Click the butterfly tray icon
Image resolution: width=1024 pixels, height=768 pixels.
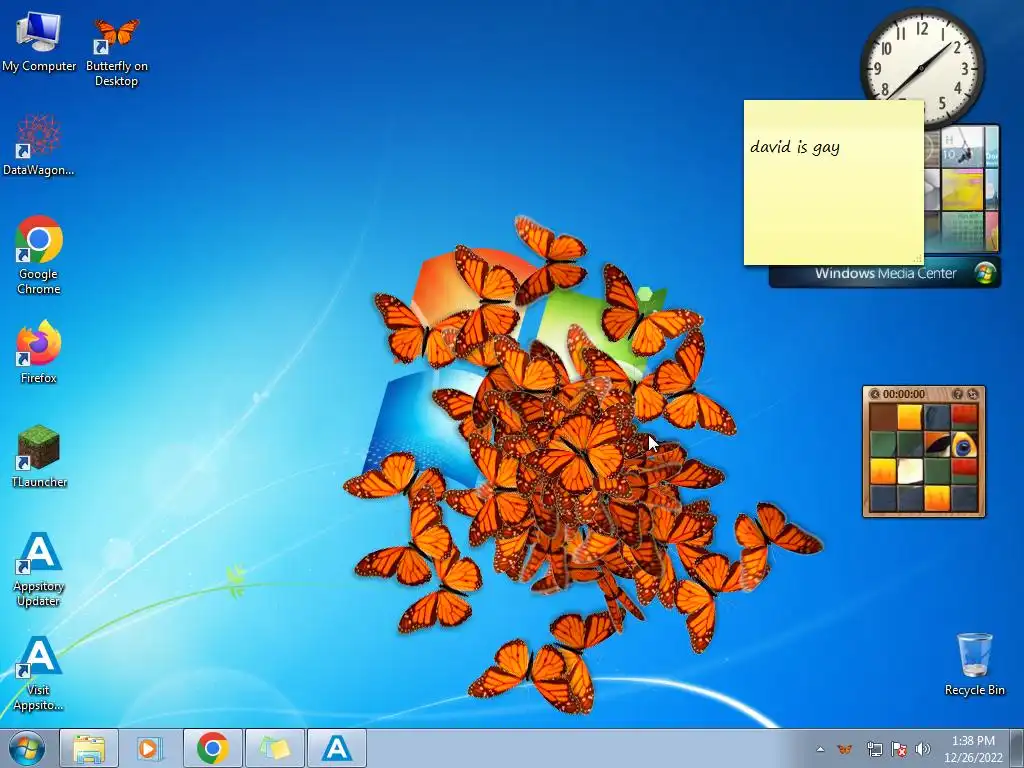point(844,749)
